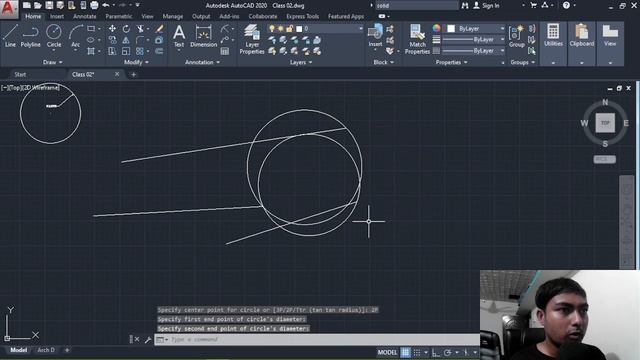Click the TOP face of the ViewCube

(605, 123)
